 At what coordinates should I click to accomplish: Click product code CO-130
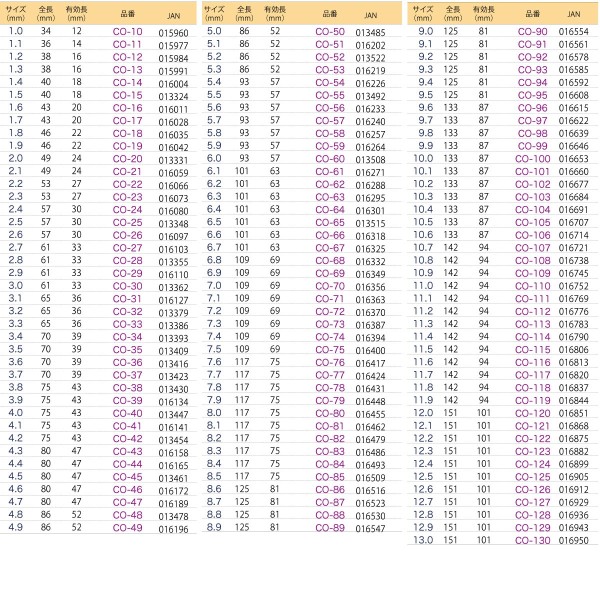pos(532,540)
